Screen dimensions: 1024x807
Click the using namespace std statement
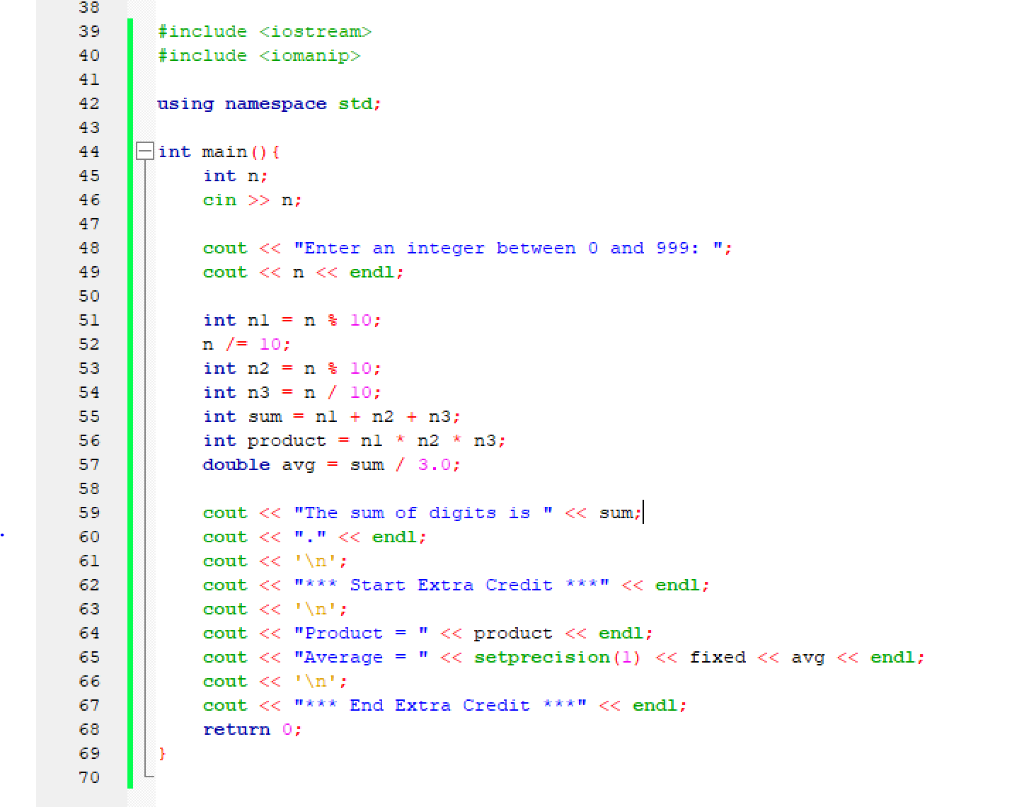(270, 103)
